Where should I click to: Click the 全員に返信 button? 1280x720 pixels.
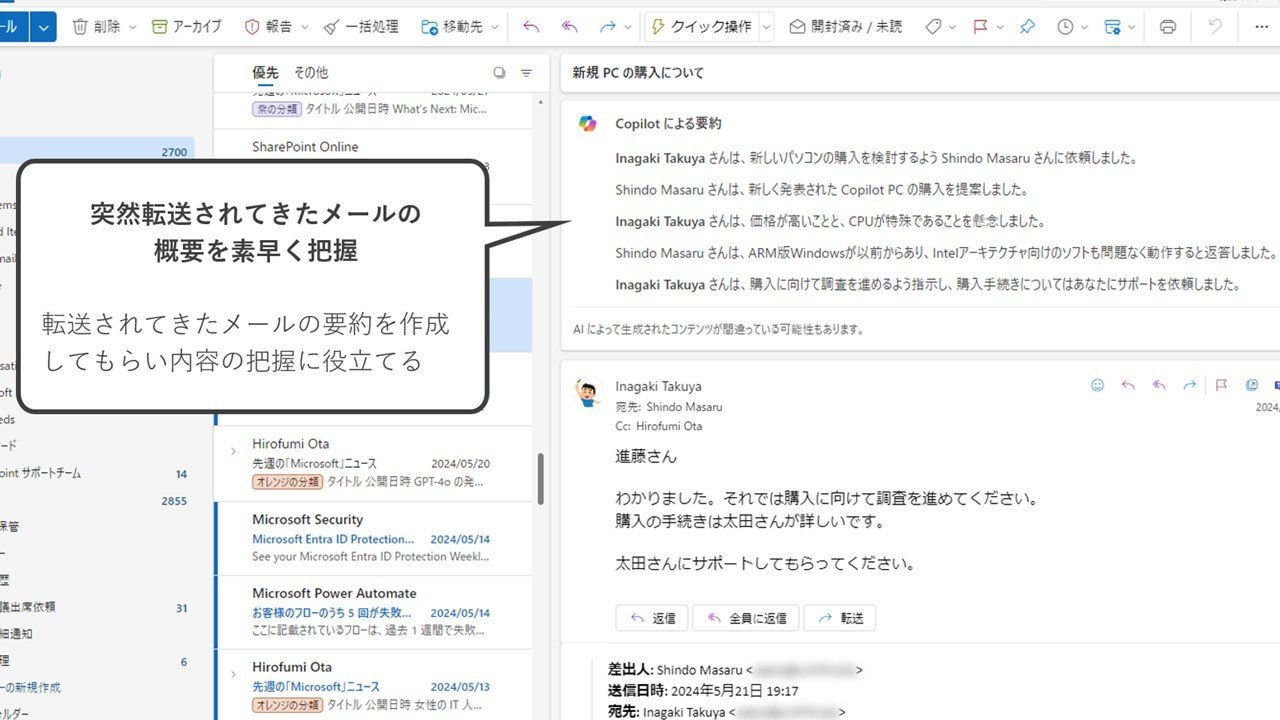pos(746,618)
